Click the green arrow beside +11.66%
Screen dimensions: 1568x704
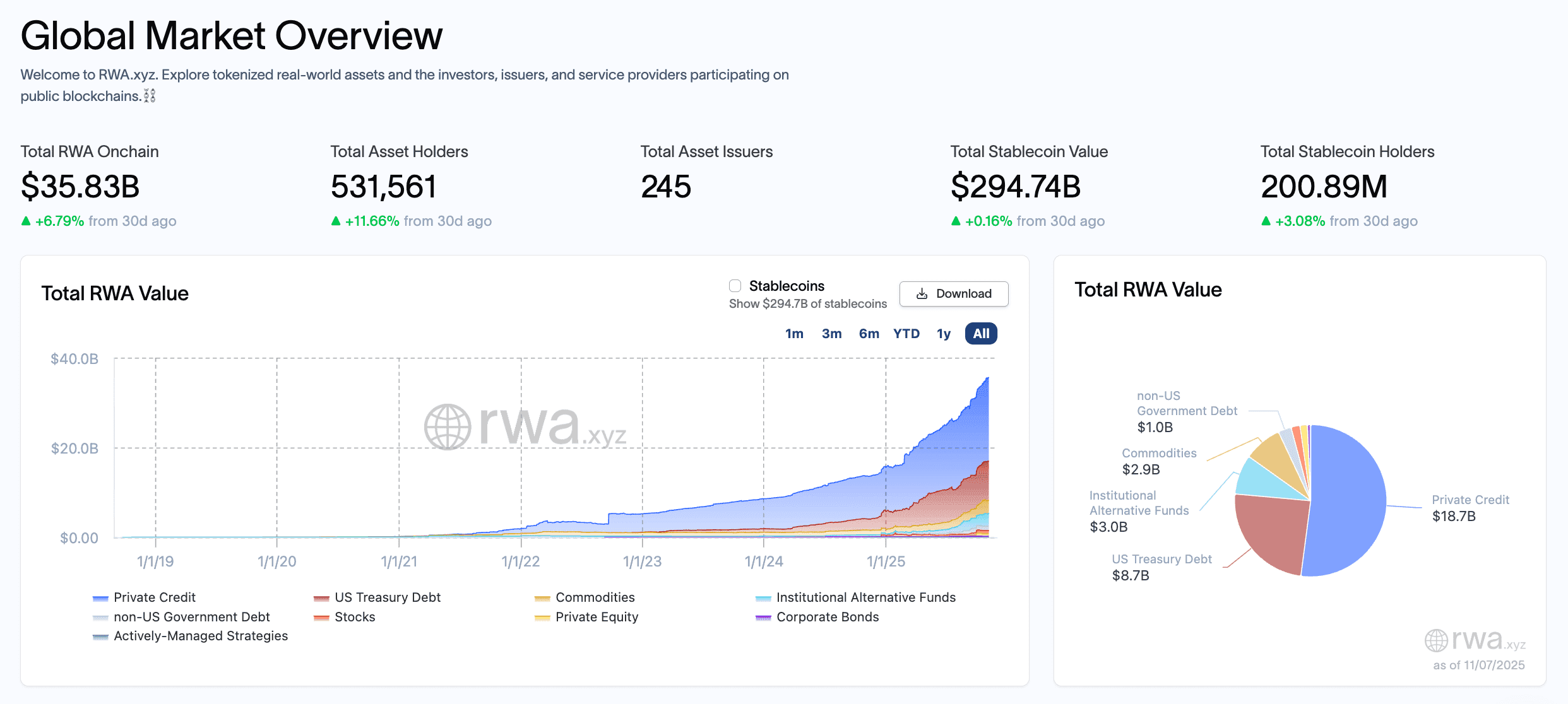pos(336,221)
